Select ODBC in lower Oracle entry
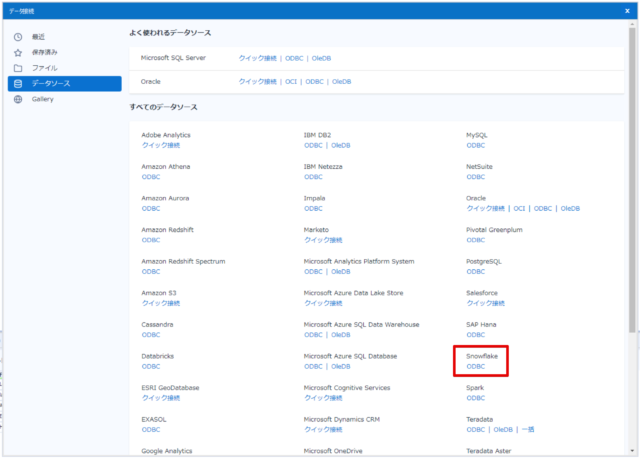 543,209
